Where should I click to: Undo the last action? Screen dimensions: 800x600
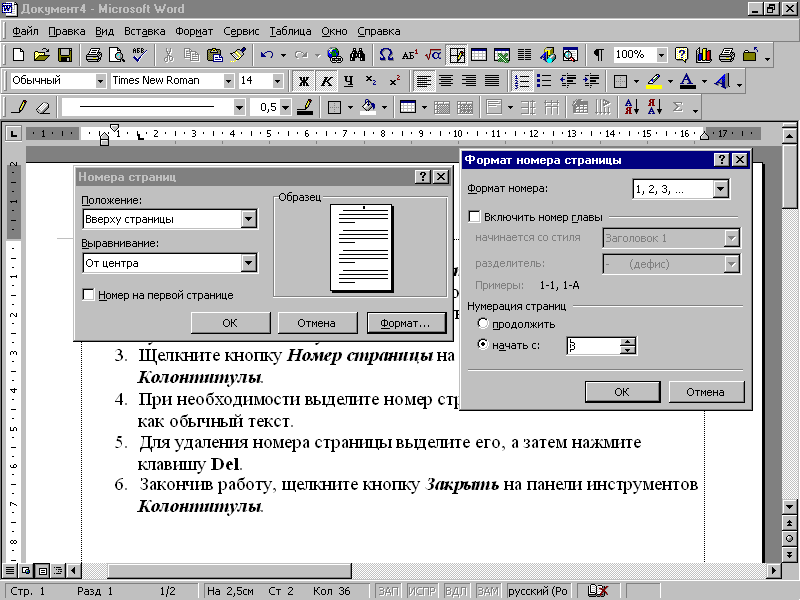click(267, 55)
